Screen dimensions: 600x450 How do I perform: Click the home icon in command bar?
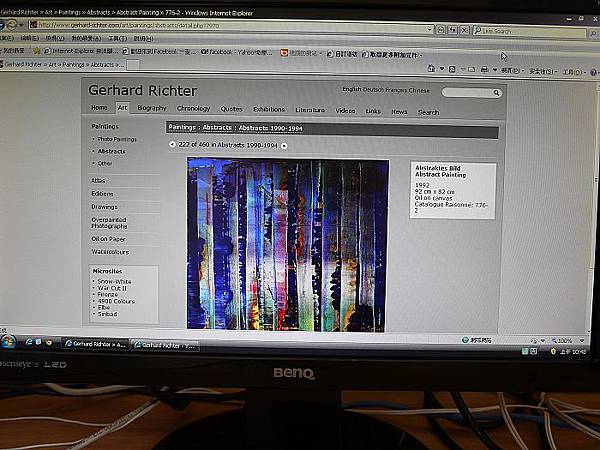point(431,68)
